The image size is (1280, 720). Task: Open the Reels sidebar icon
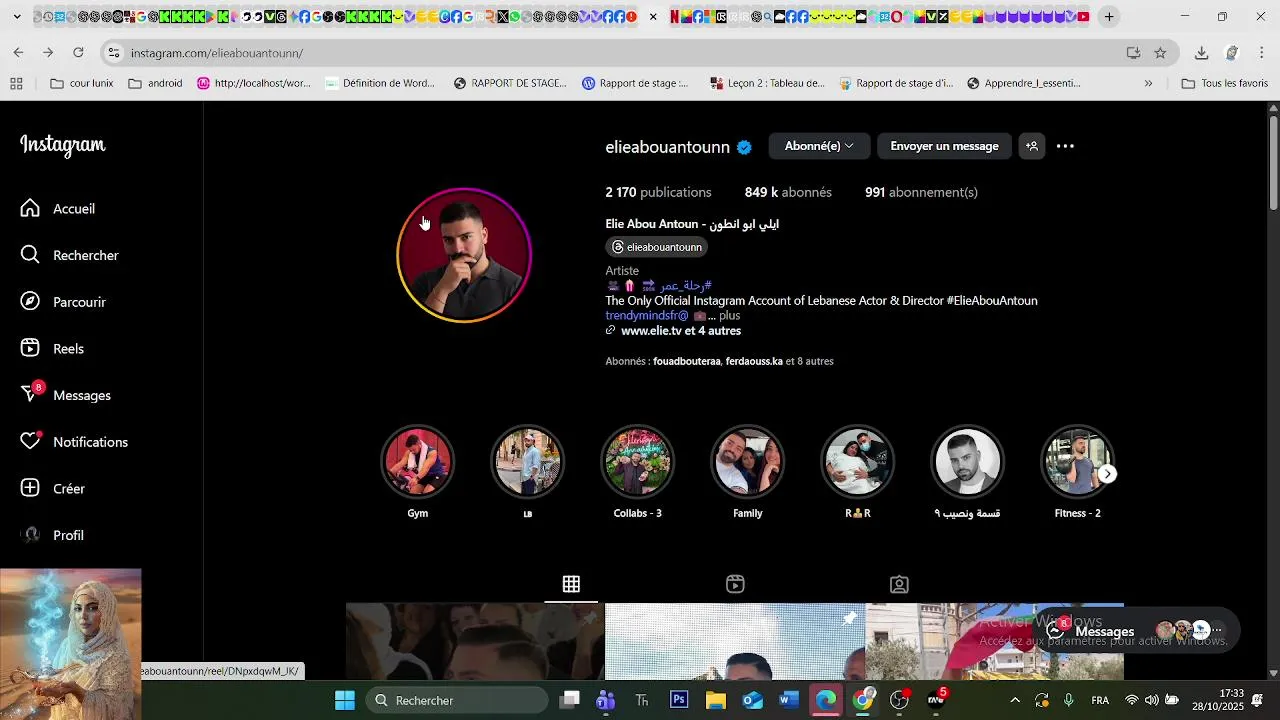31,348
